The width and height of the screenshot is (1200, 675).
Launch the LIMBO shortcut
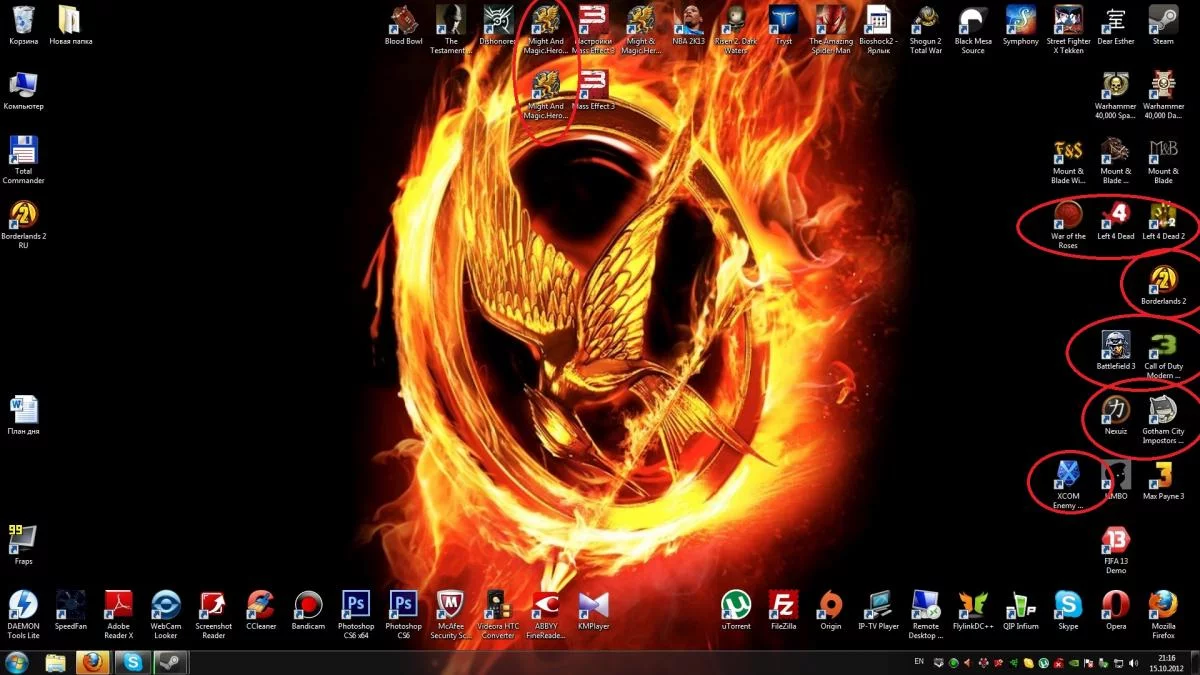pos(1116,481)
